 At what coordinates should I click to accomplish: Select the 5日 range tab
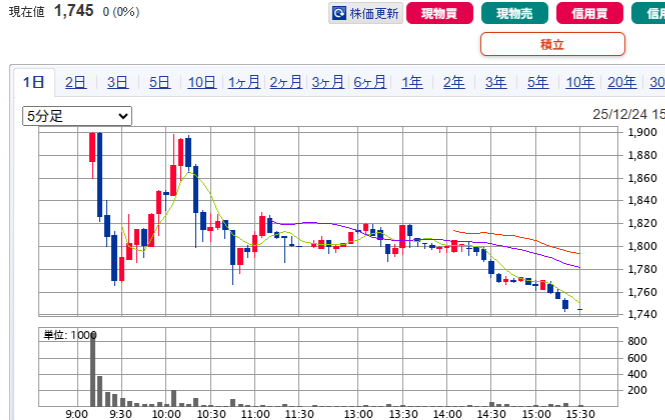pos(159,83)
